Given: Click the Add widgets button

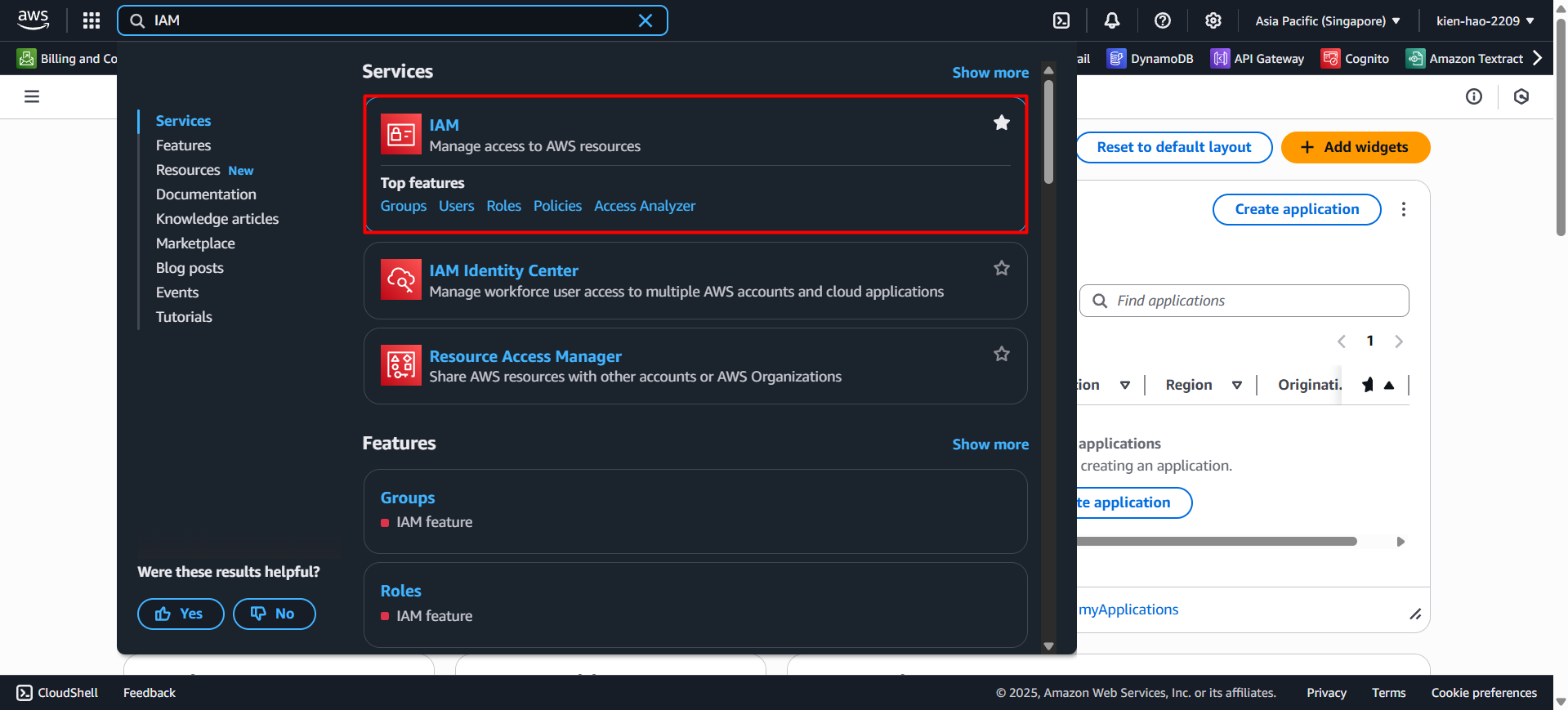Looking at the screenshot, I should pyautogui.click(x=1355, y=147).
